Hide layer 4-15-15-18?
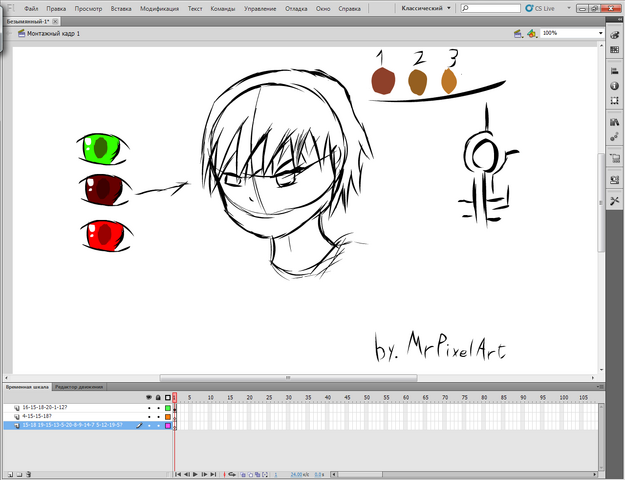 [149, 417]
